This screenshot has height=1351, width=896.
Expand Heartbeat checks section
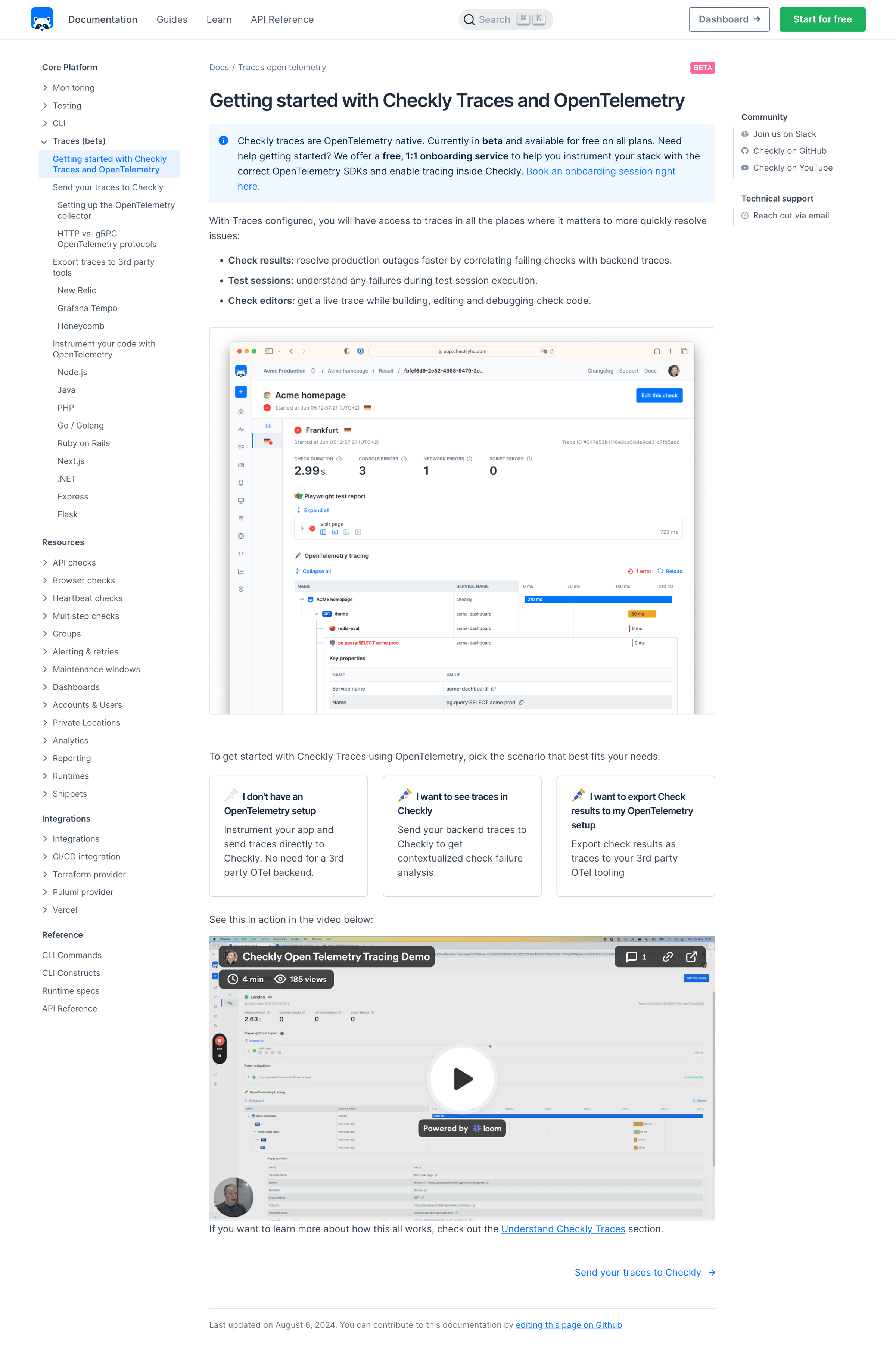click(x=45, y=598)
